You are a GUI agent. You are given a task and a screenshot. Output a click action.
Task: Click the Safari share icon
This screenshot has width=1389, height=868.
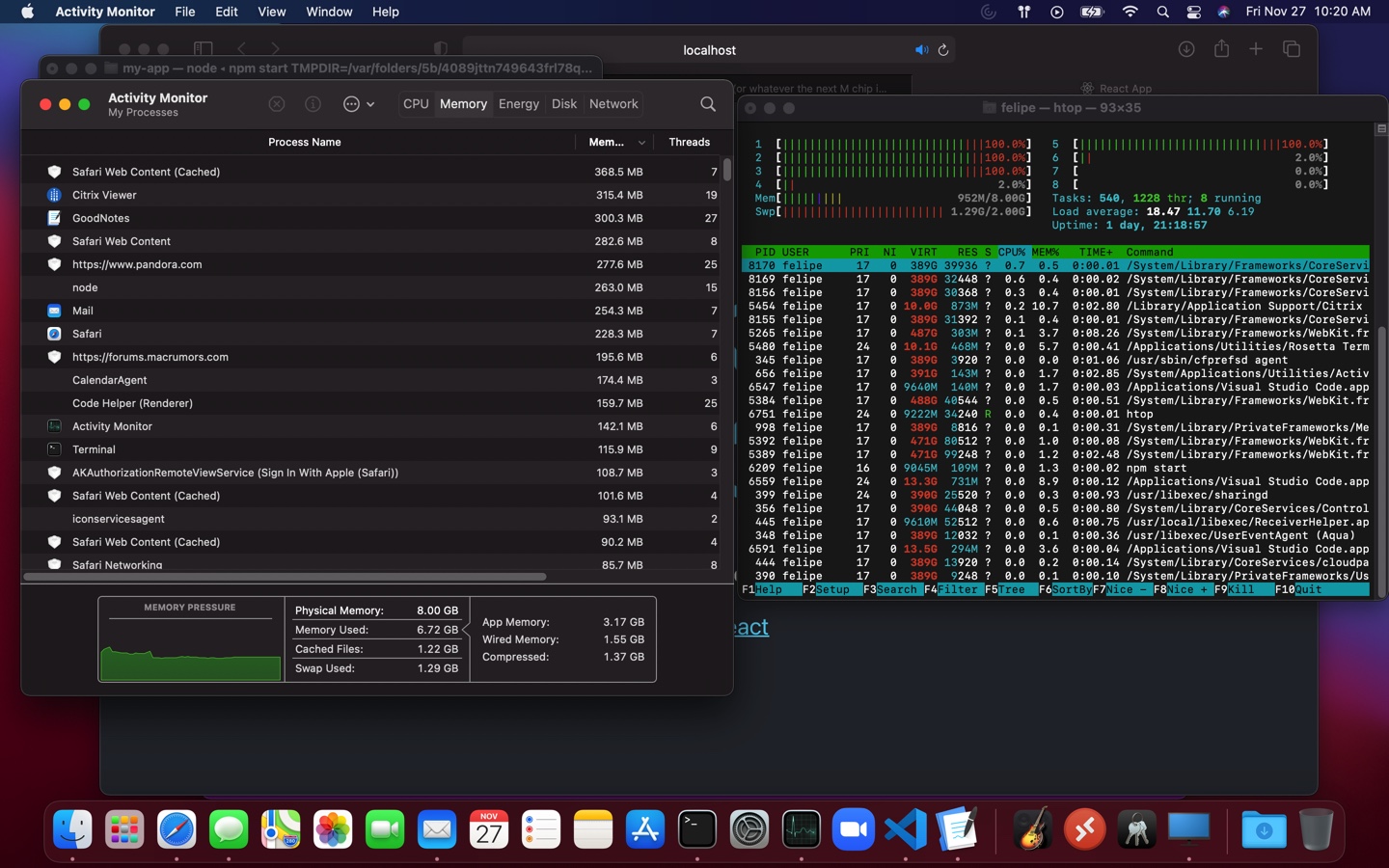click(x=1221, y=49)
